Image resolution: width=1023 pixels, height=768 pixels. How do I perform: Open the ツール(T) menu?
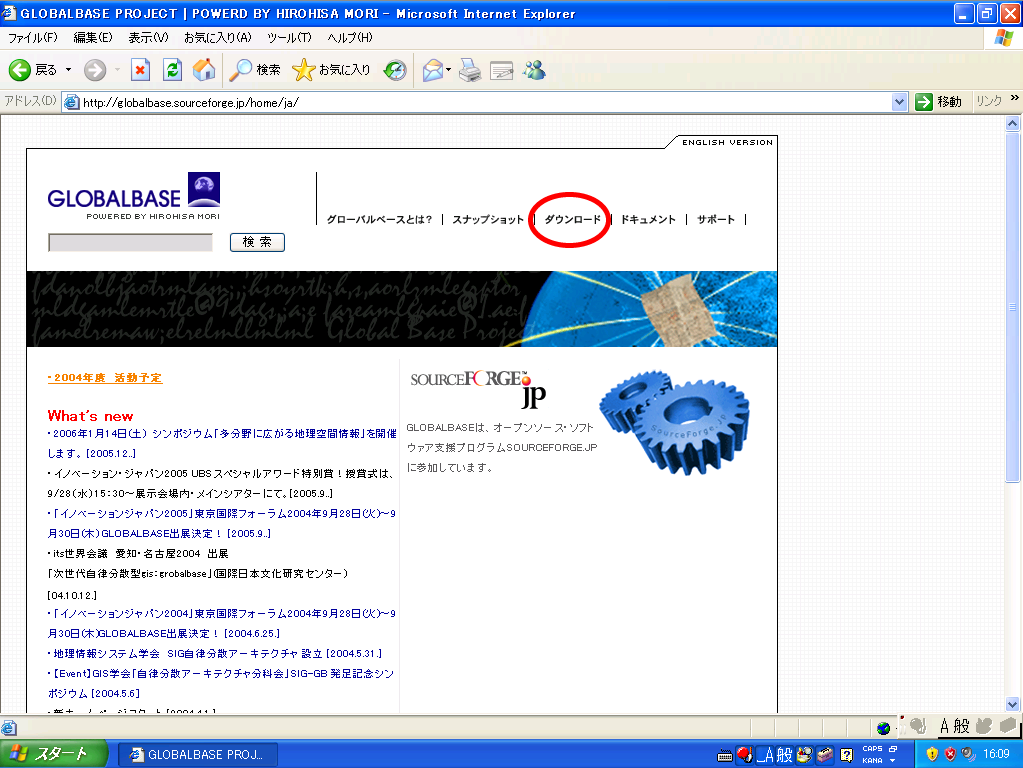[x=289, y=38]
